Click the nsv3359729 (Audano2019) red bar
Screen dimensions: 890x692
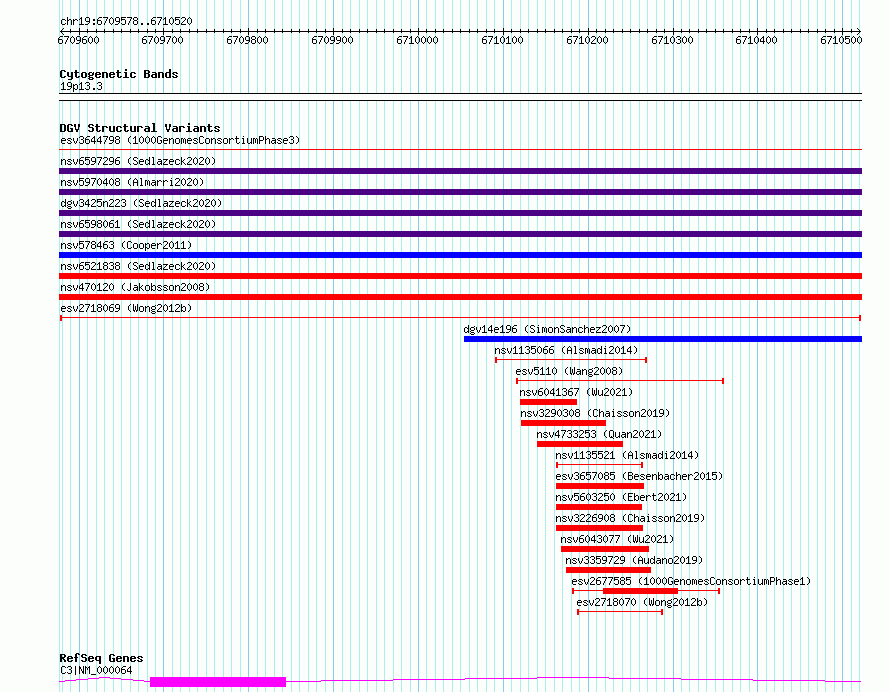[x=608, y=570]
